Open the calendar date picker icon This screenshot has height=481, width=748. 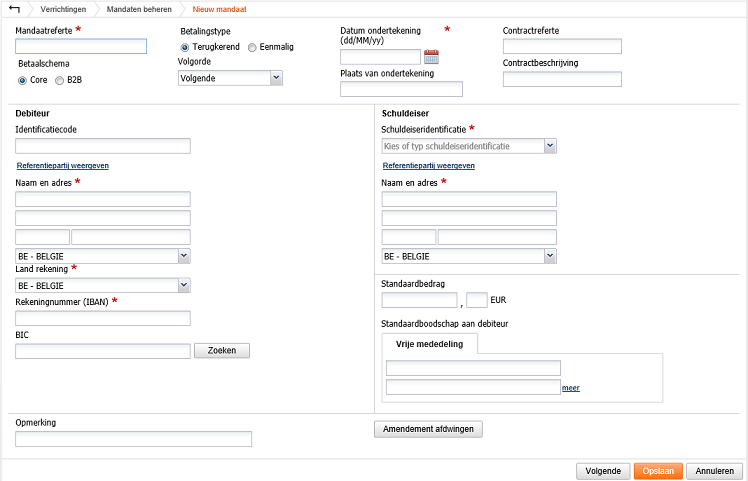[x=431, y=57]
